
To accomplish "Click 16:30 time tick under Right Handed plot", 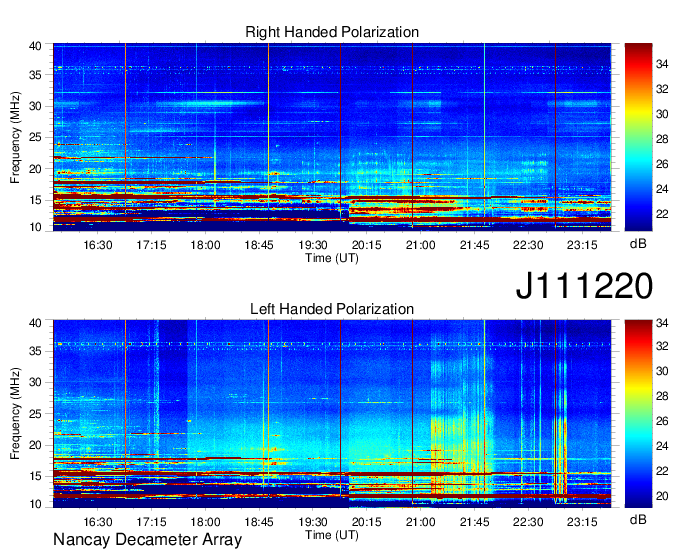I will (98, 245).
